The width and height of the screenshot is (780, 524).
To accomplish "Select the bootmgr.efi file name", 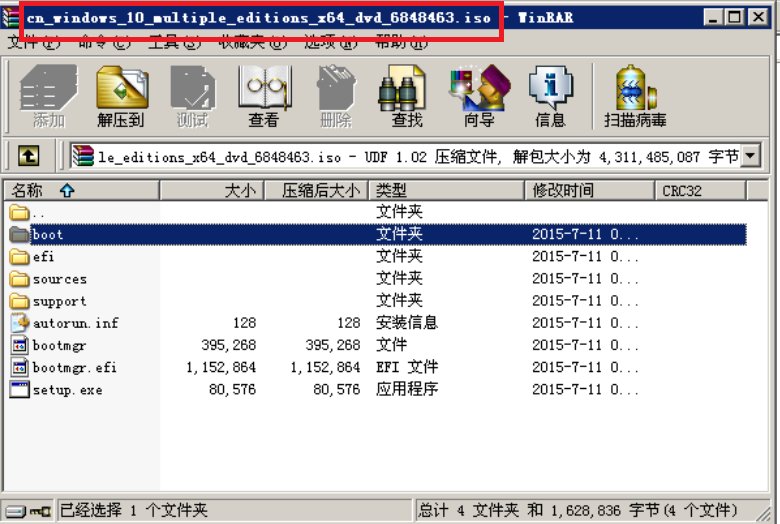I will [x=75, y=368].
